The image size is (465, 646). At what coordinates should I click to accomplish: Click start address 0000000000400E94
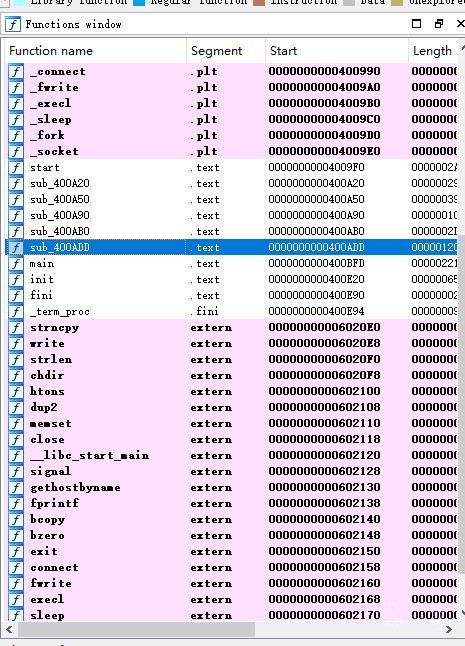coord(316,311)
